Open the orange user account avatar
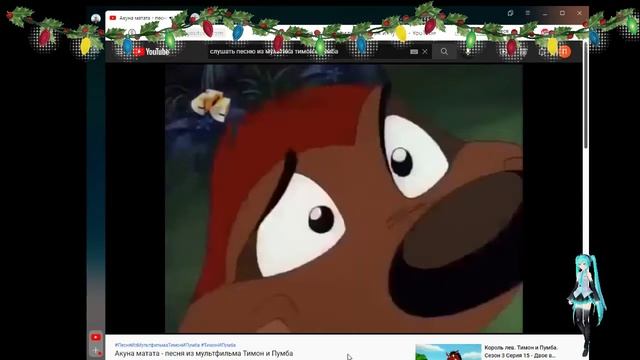 tap(564, 52)
